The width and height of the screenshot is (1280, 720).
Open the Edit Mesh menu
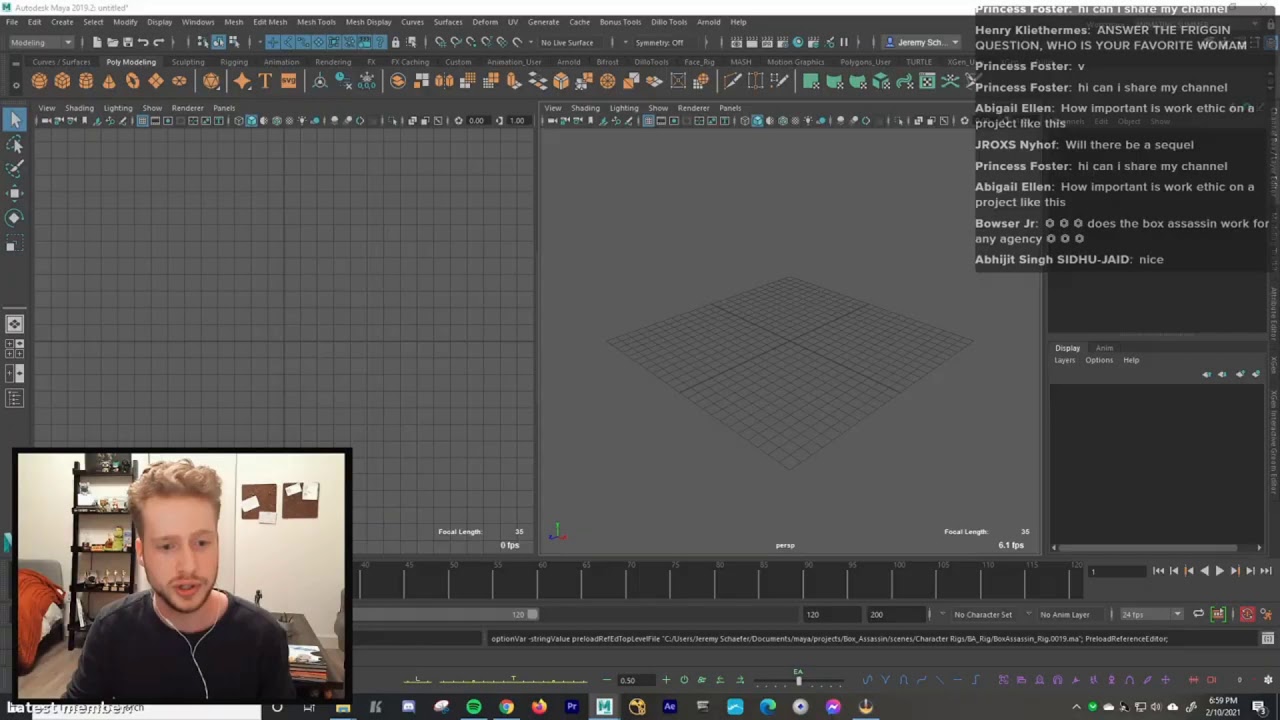point(269,21)
